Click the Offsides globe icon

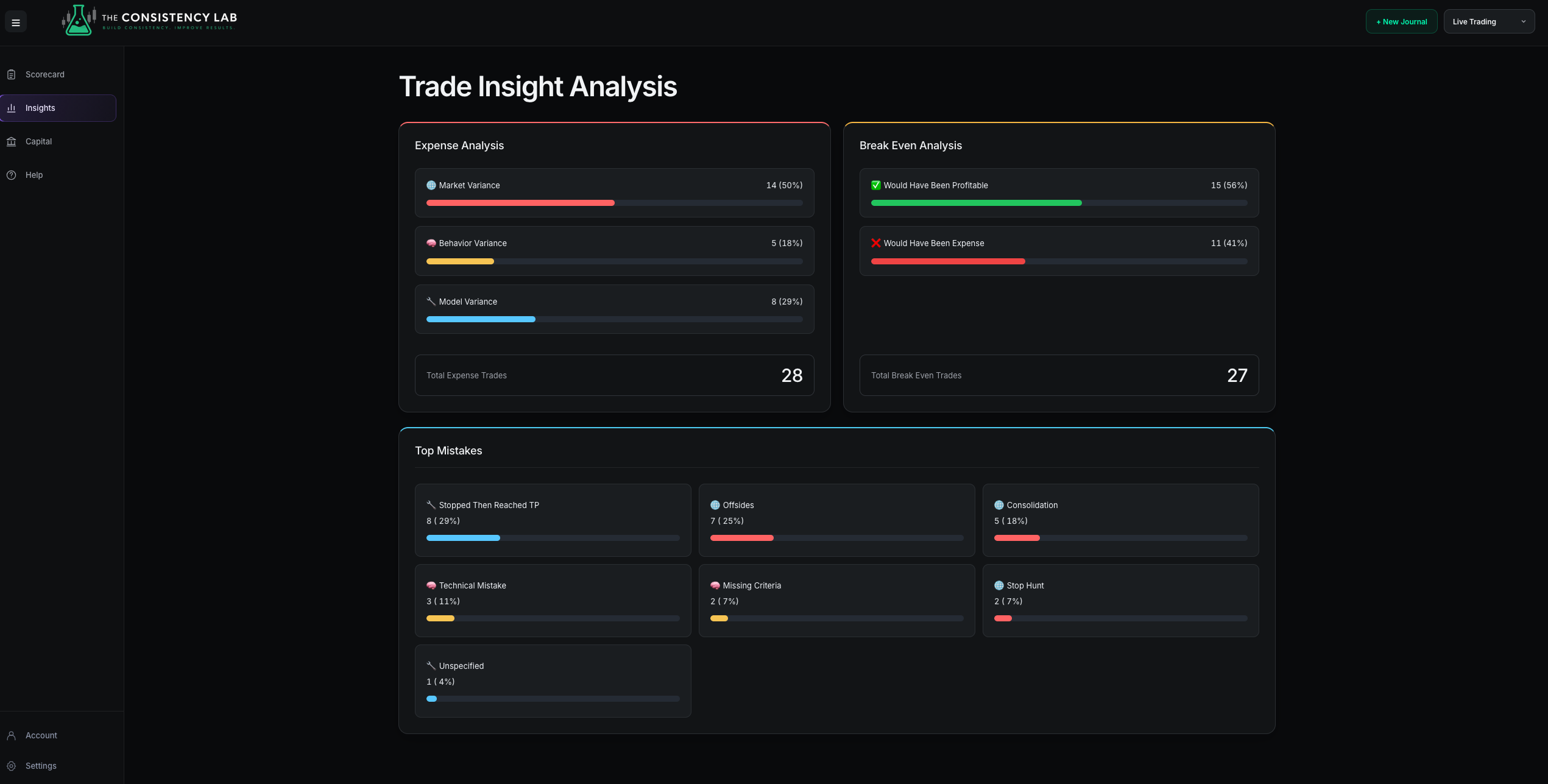click(715, 505)
